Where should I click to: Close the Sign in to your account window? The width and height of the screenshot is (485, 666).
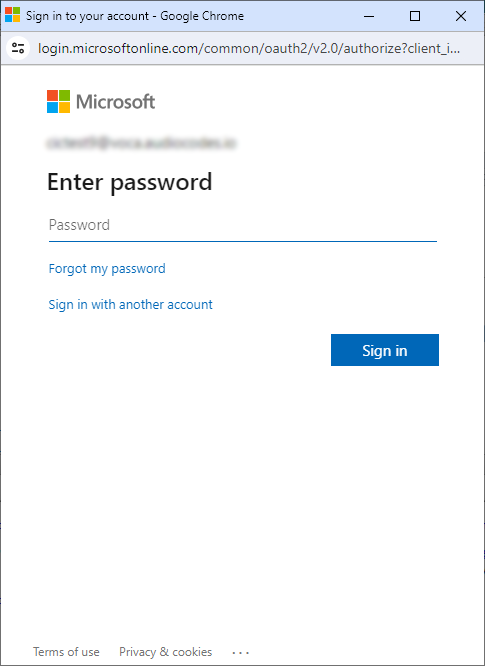(461, 16)
